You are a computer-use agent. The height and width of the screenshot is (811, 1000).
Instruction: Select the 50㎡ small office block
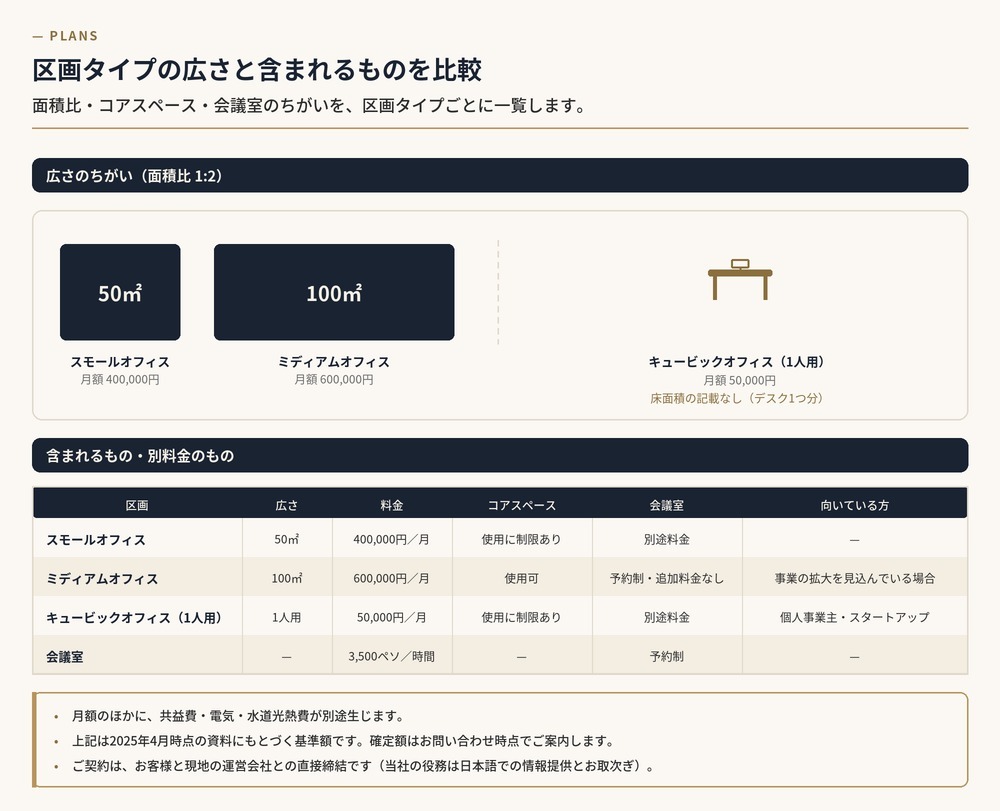pos(120,292)
